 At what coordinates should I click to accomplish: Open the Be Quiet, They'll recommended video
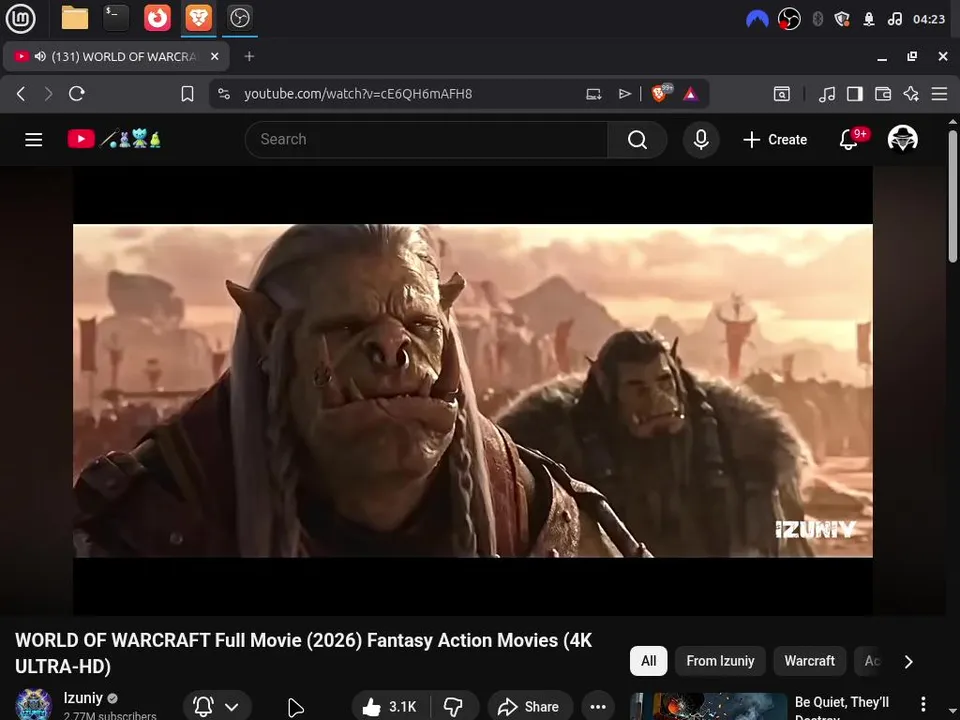(842, 707)
